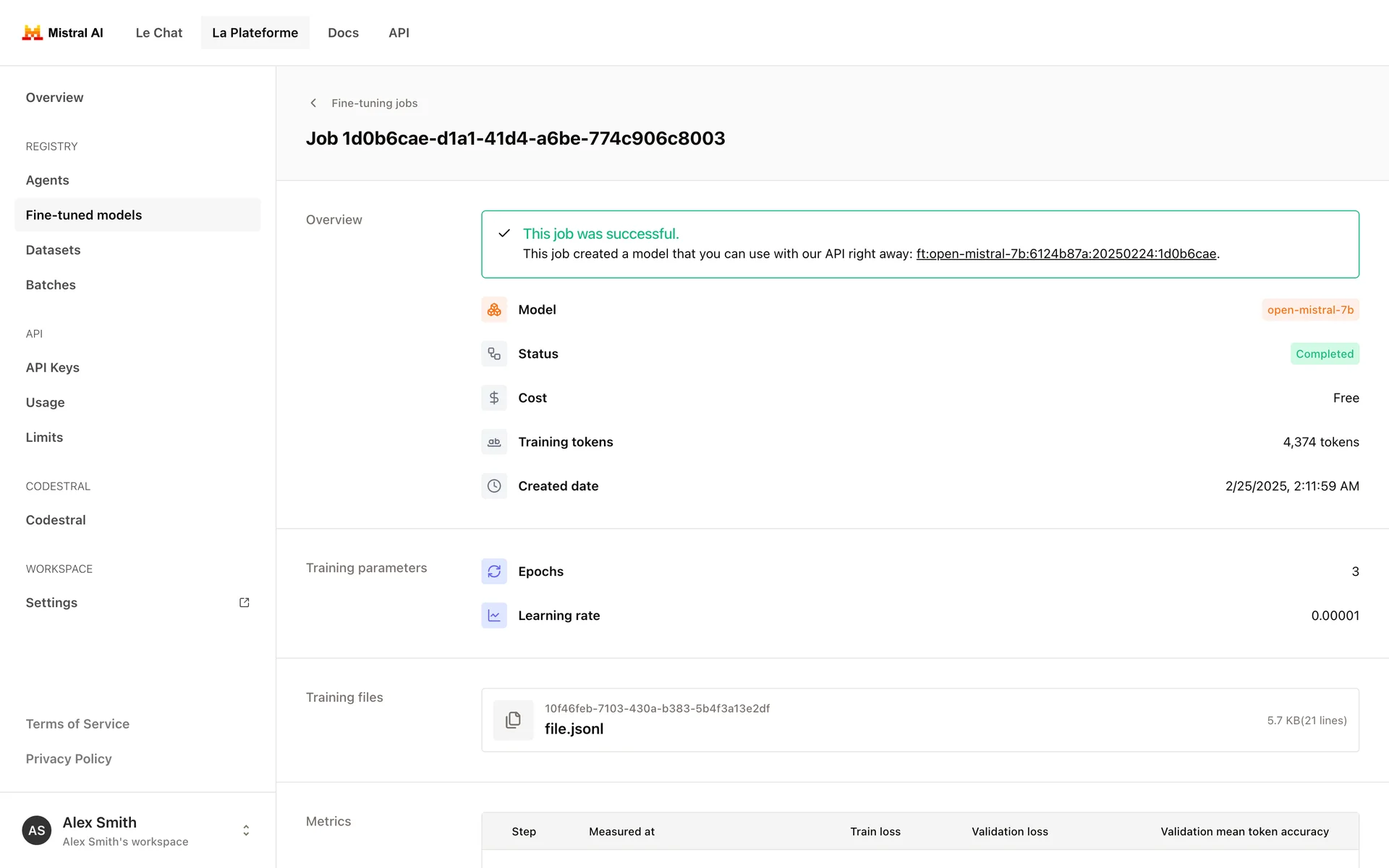
Task: Click the file.jsonl copy icon
Action: coord(513,720)
